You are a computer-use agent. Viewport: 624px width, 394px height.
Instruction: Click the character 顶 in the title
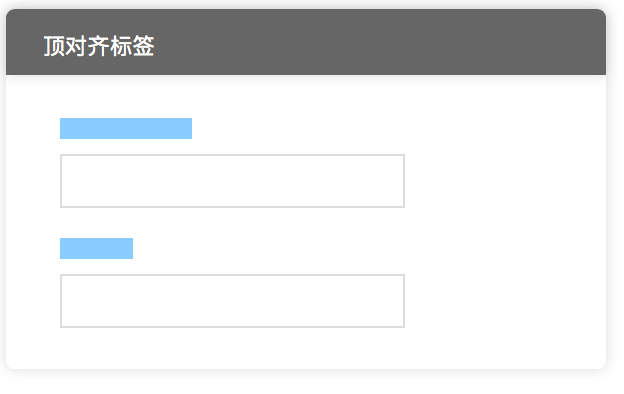click(x=54, y=46)
